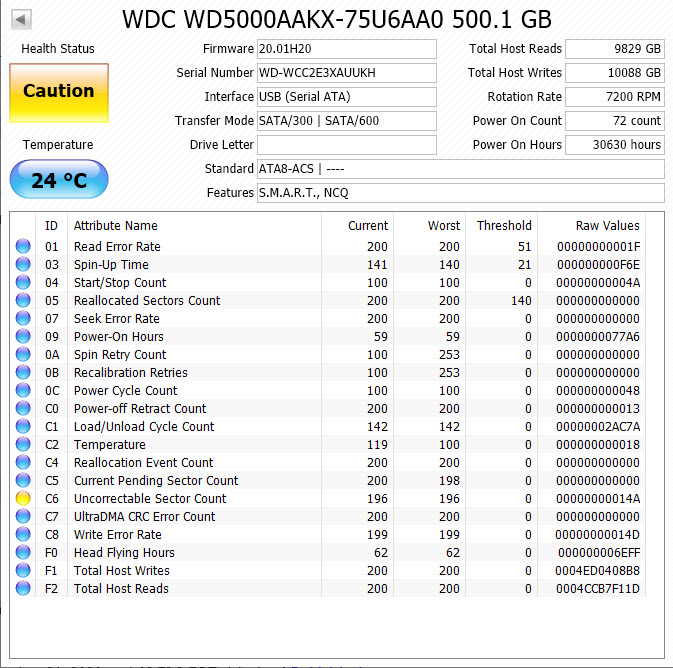Image resolution: width=673 pixels, height=668 pixels.
Task: Click the Attribute Name column header
Action: point(115,226)
